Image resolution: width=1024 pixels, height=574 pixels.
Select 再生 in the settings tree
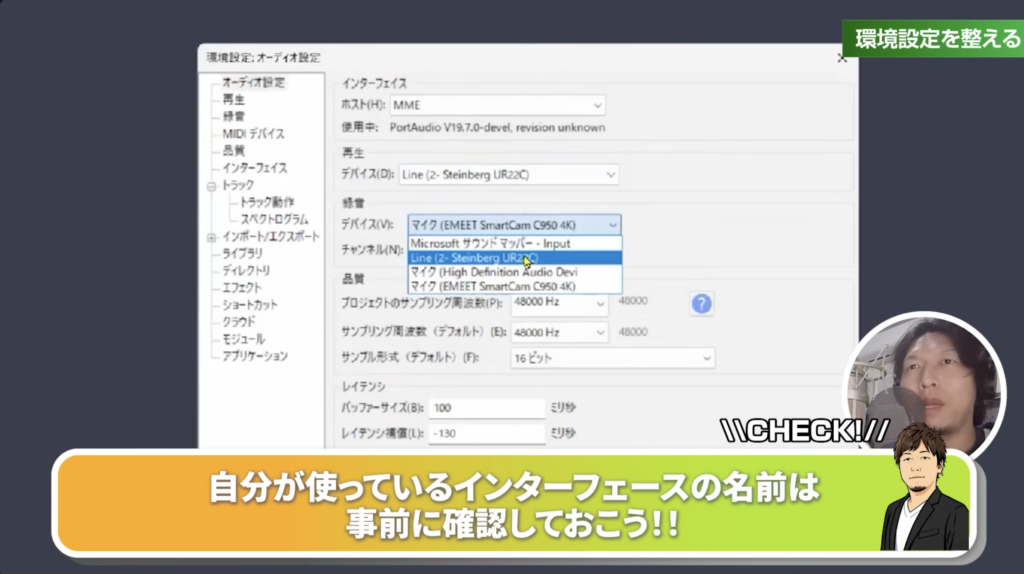point(233,99)
